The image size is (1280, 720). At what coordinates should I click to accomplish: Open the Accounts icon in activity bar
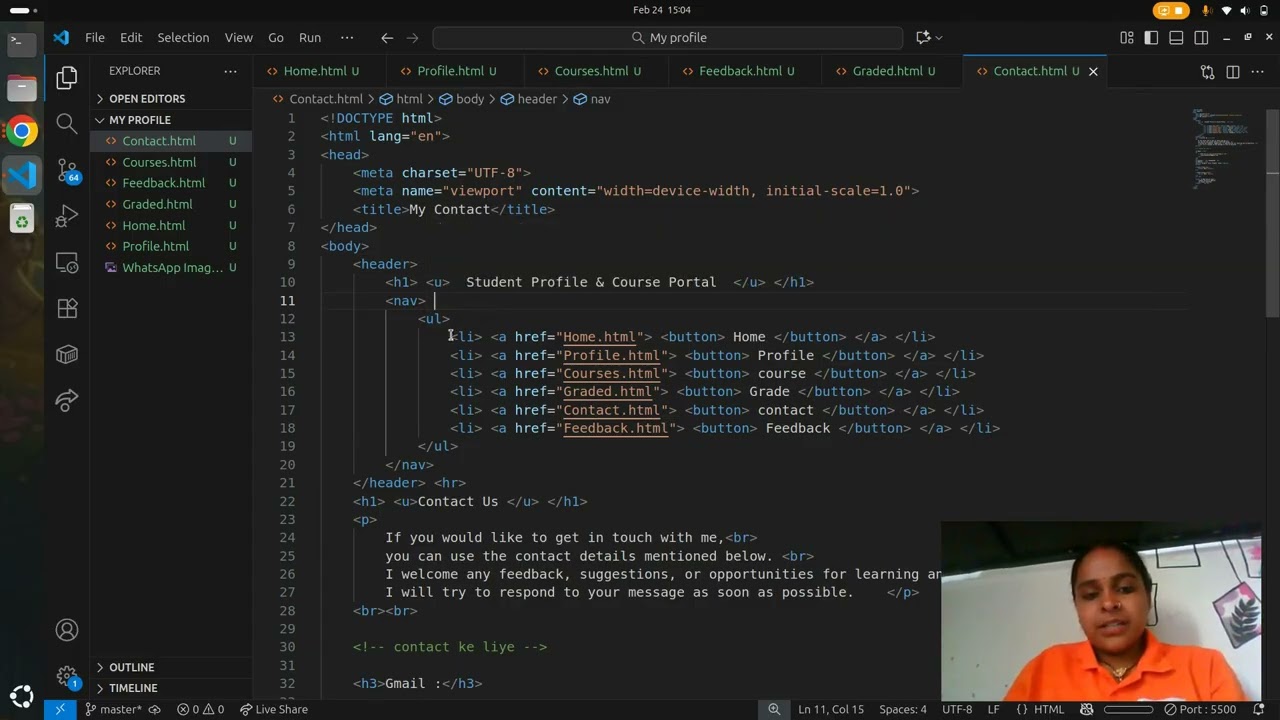click(67, 630)
